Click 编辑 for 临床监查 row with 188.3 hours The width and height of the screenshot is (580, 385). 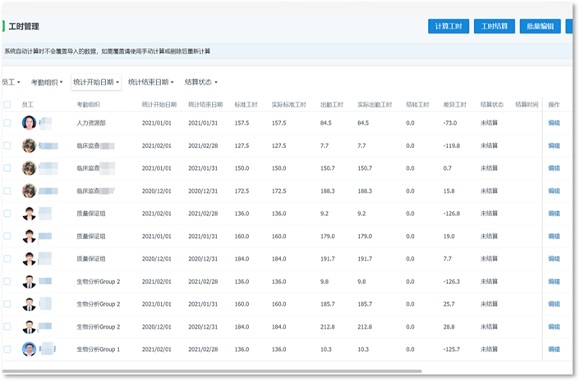pos(554,191)
